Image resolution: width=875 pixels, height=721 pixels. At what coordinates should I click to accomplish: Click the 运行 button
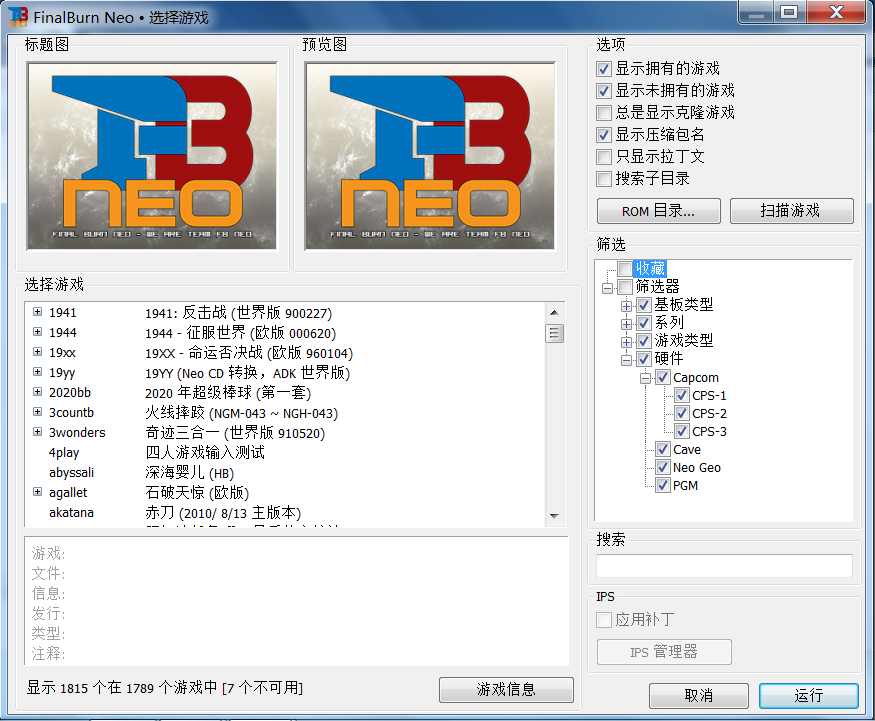click(x=809, y=696)
